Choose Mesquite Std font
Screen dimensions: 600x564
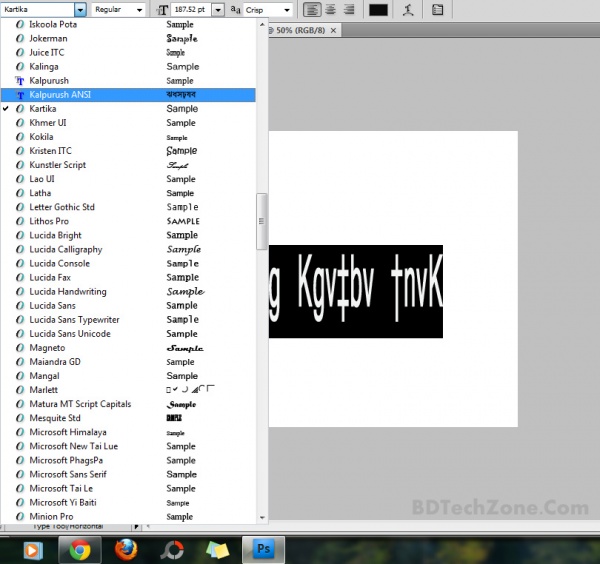[128, 418]
